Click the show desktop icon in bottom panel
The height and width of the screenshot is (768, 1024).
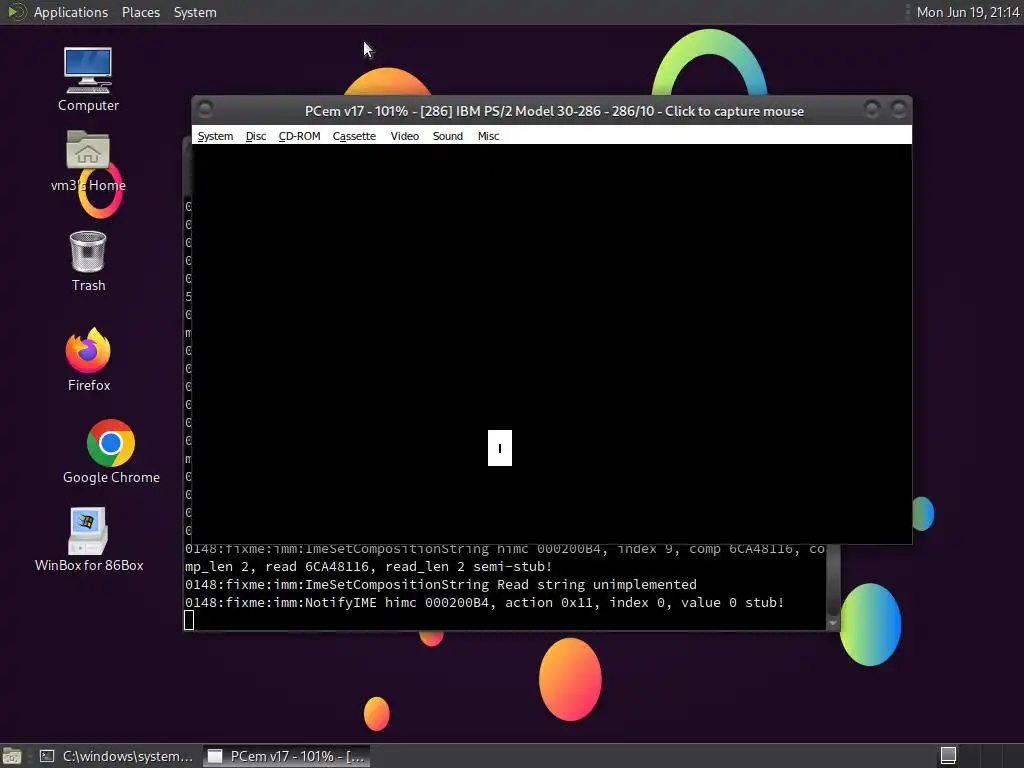pos(12,756)
